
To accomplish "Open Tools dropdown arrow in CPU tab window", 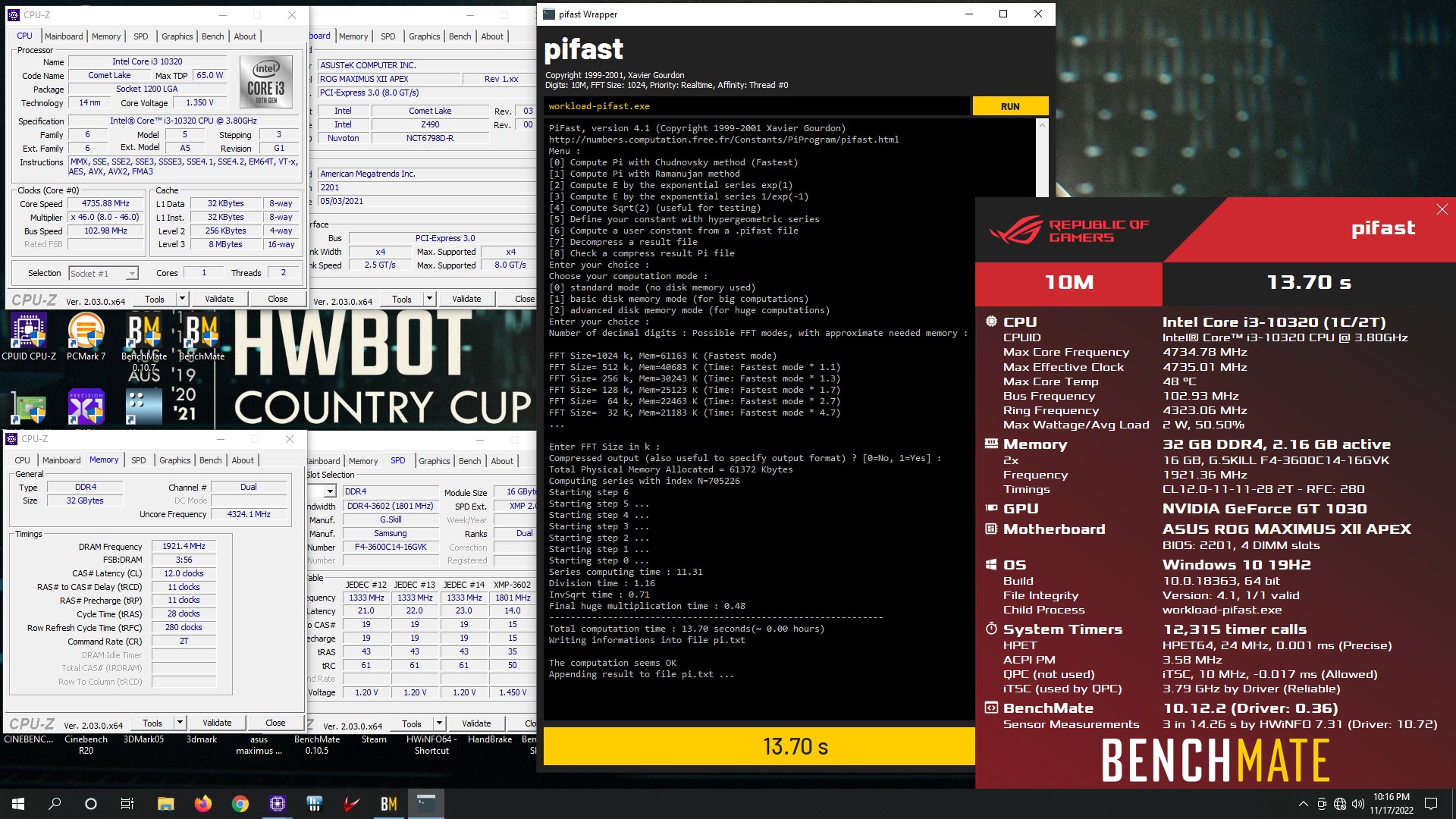I will [x=182, y=299].
